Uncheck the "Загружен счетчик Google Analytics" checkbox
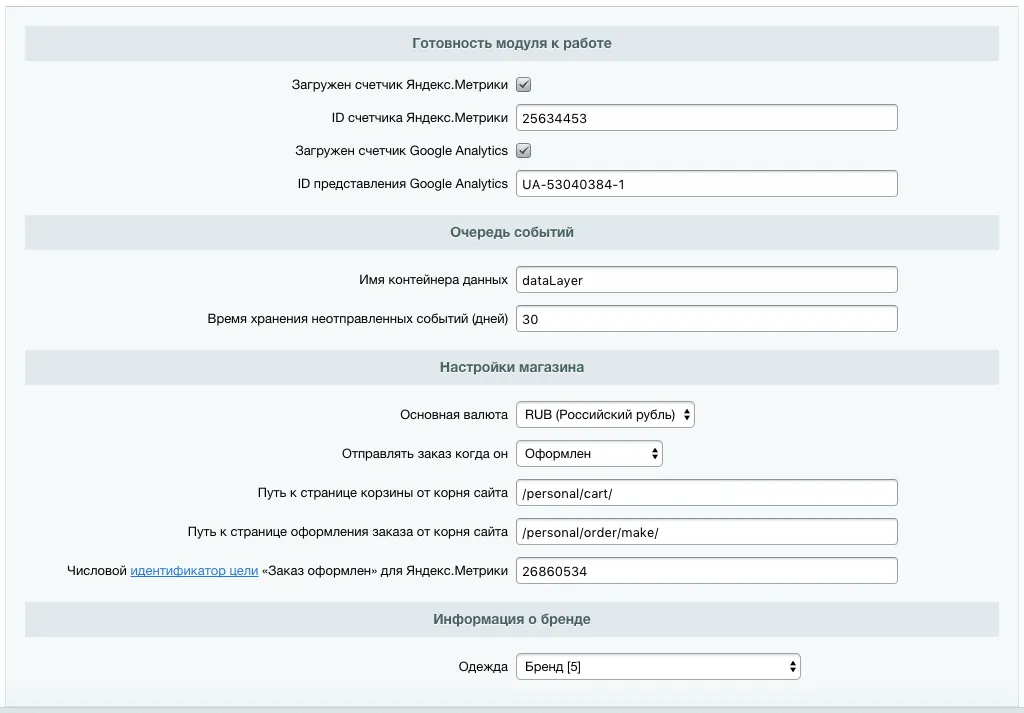Viewport: 1024px width, 713px height. [523, 150]
